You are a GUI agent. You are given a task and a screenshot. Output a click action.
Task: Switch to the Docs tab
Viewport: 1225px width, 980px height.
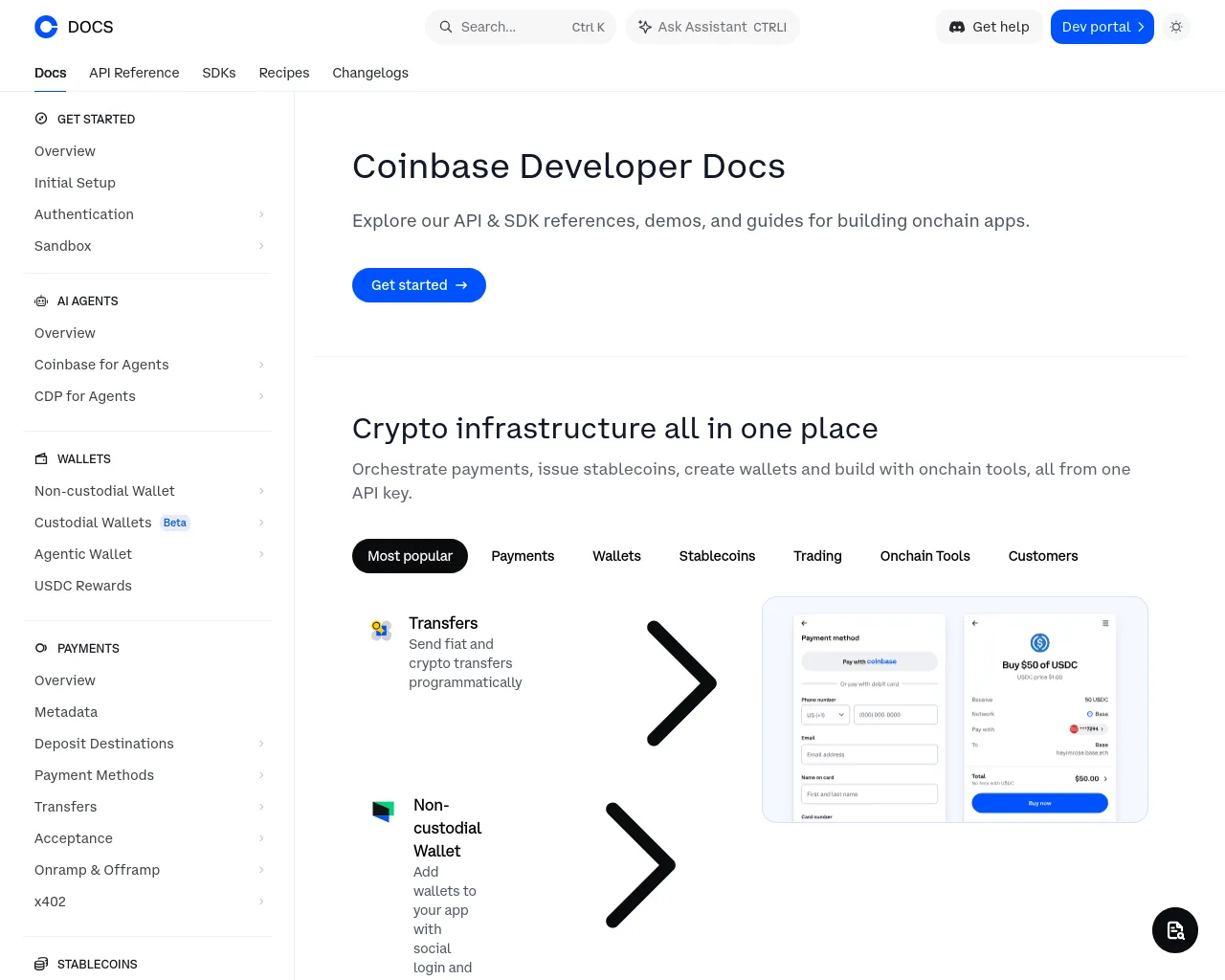coord(51,73)
